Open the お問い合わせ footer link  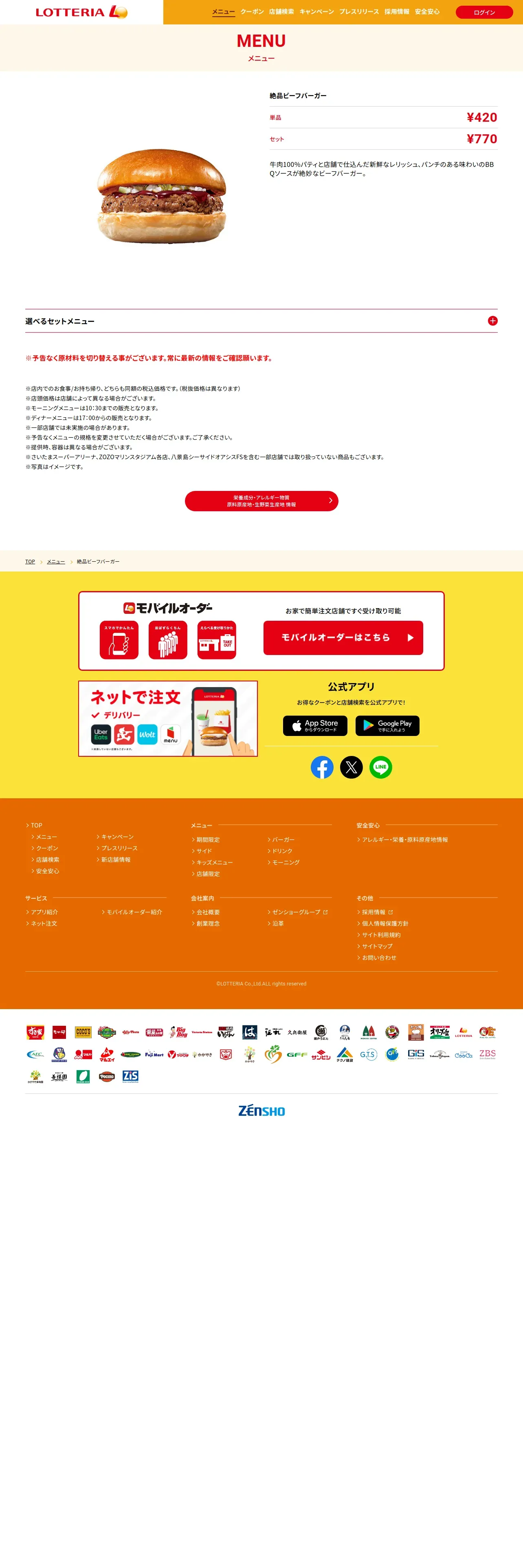379,957
